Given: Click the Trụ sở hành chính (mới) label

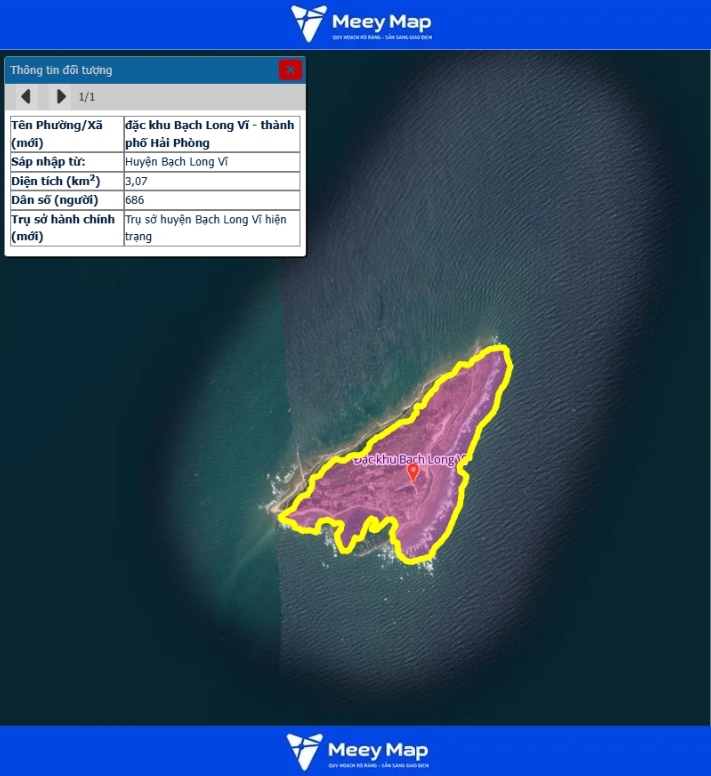Looking at the screenshot, I should pyautogui.click(x=66, y=227).
